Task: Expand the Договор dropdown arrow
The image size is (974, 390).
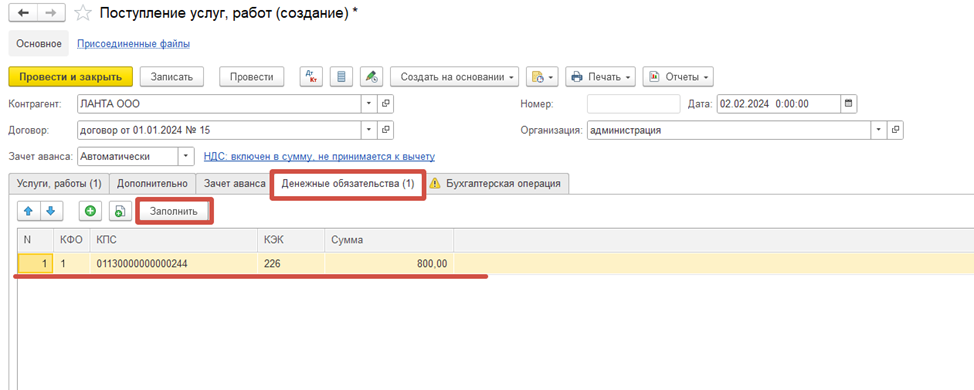Action: (x=370, y=130)
